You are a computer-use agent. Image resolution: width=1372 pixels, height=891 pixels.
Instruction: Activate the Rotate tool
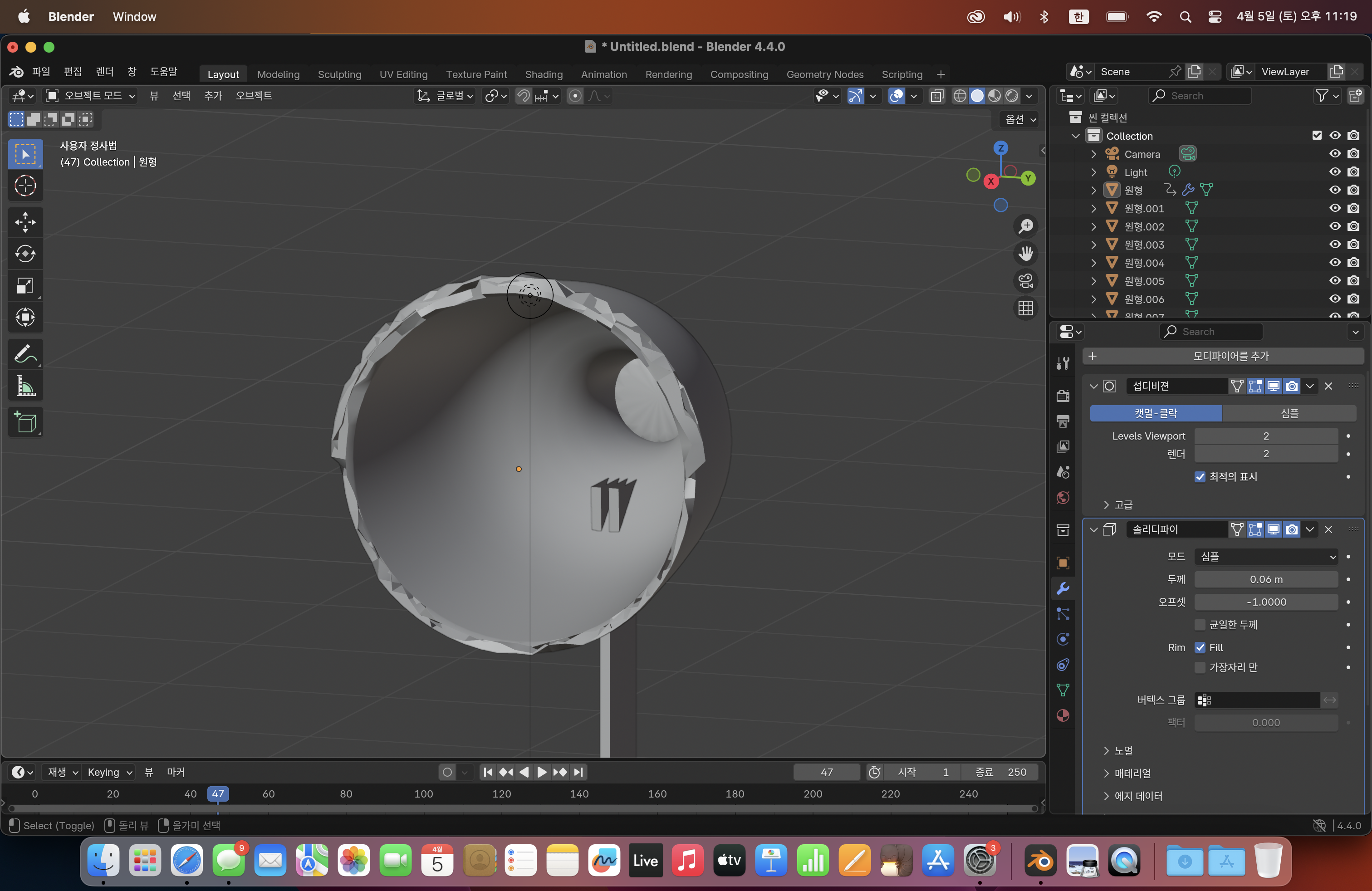[x=25, y=254]
